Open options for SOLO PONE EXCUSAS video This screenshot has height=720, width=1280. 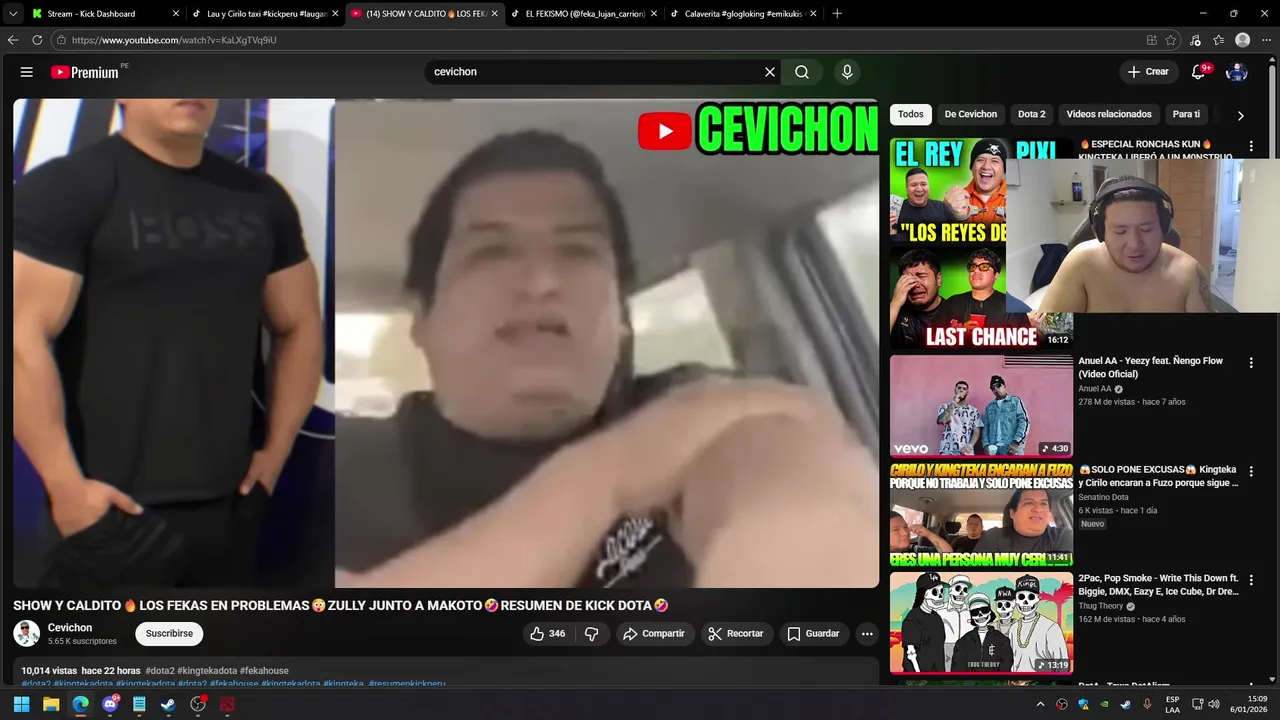(1250, 471)
